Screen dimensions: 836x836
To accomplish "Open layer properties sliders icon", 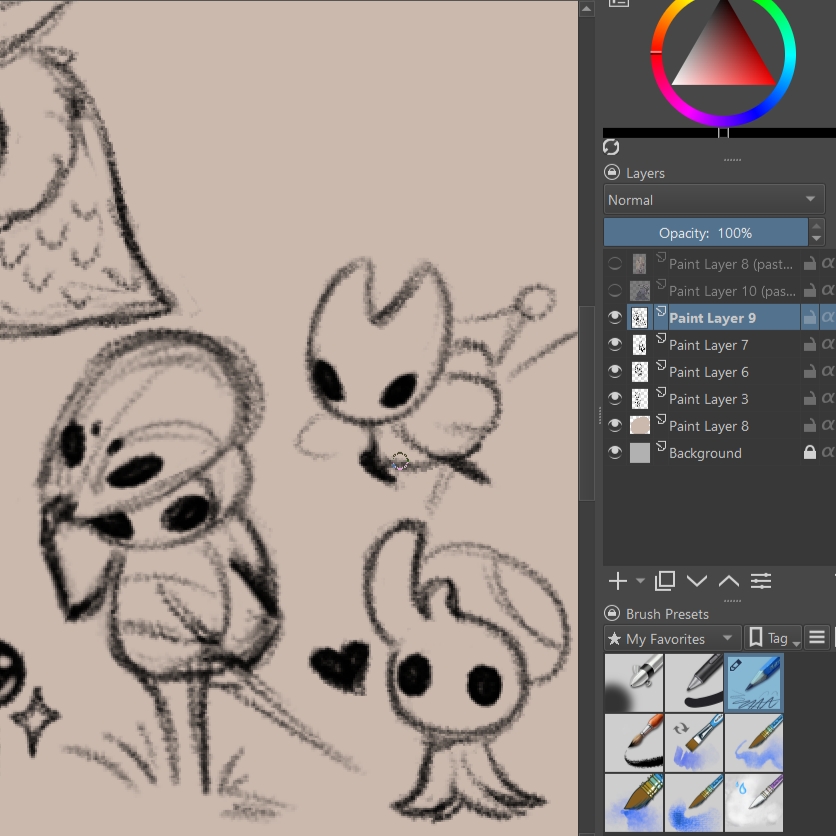I will coord(761,581).
